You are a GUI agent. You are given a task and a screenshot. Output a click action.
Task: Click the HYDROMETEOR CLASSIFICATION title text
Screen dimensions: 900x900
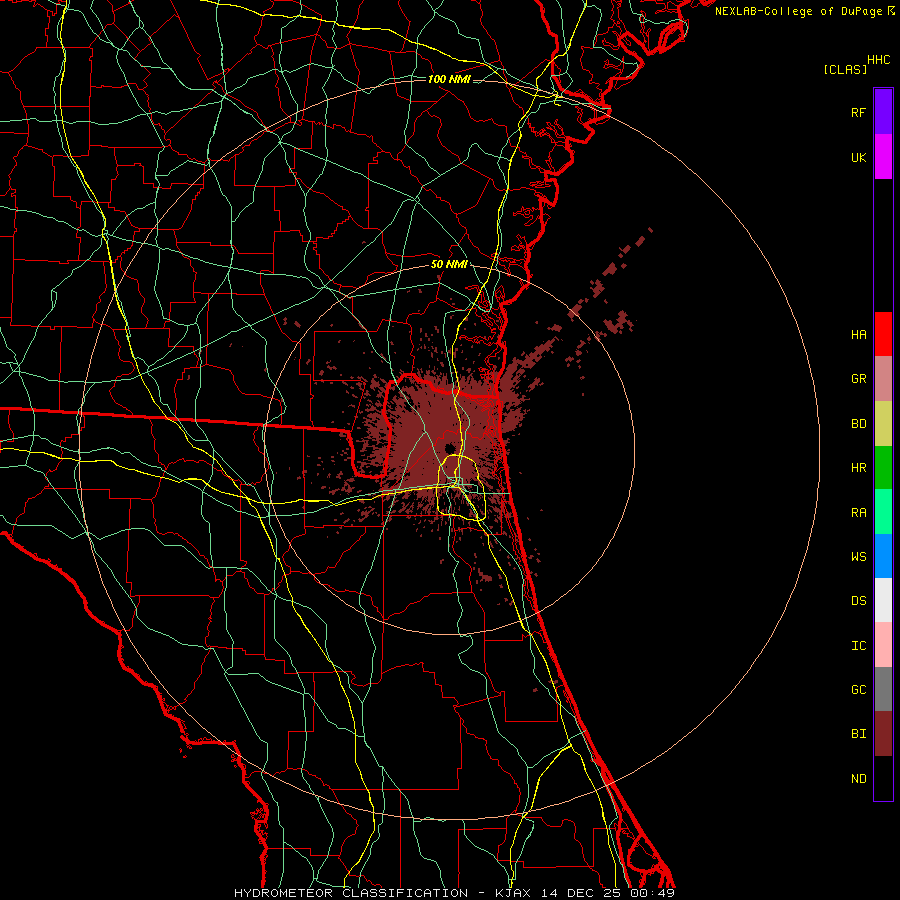(351, 893)
